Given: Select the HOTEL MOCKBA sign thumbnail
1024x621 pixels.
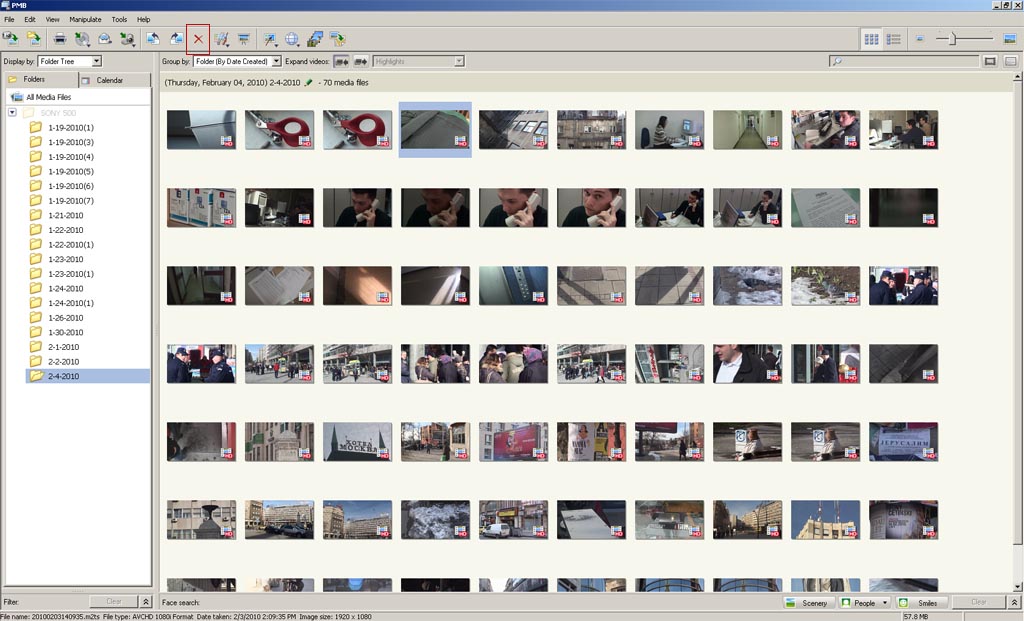Looking at the screenshot, I should [x=357, y=441].
